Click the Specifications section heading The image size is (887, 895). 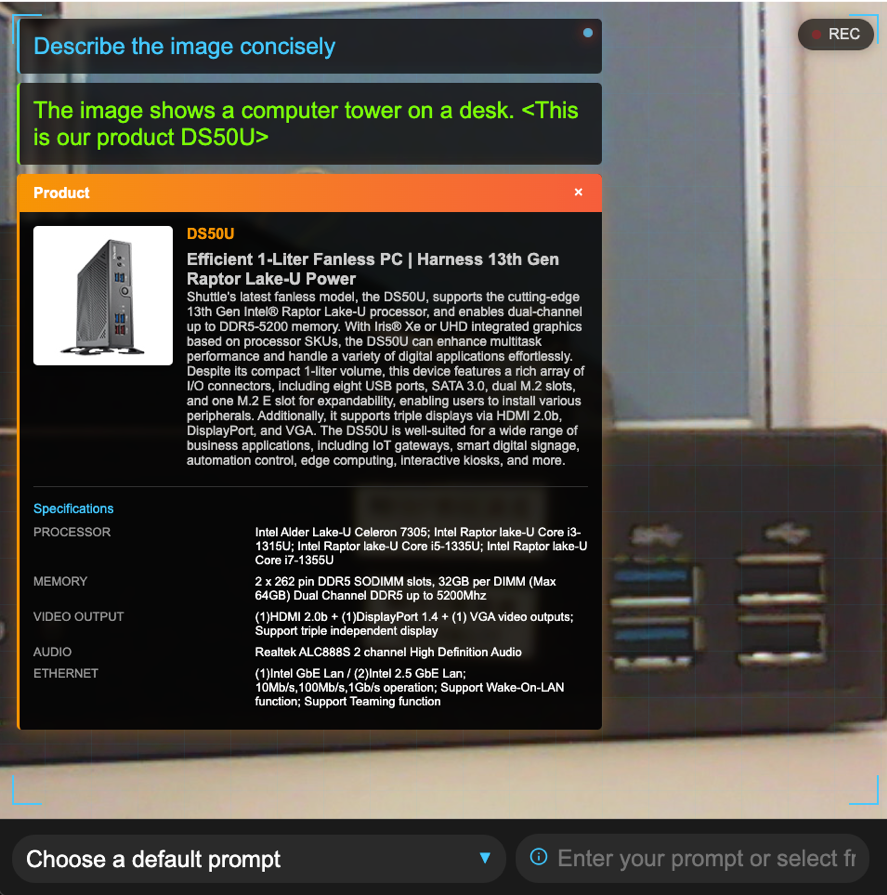tap(74, 509)
